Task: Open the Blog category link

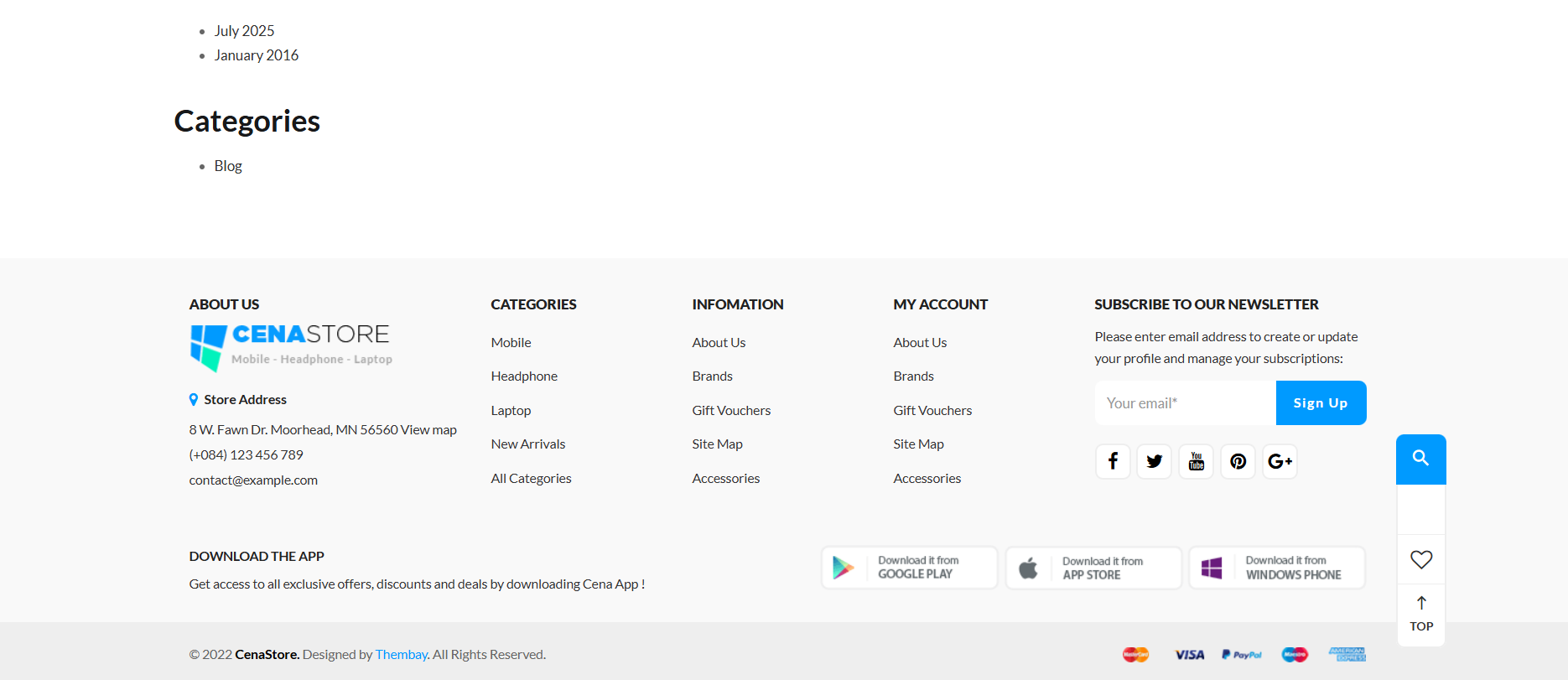Action: 228,166
